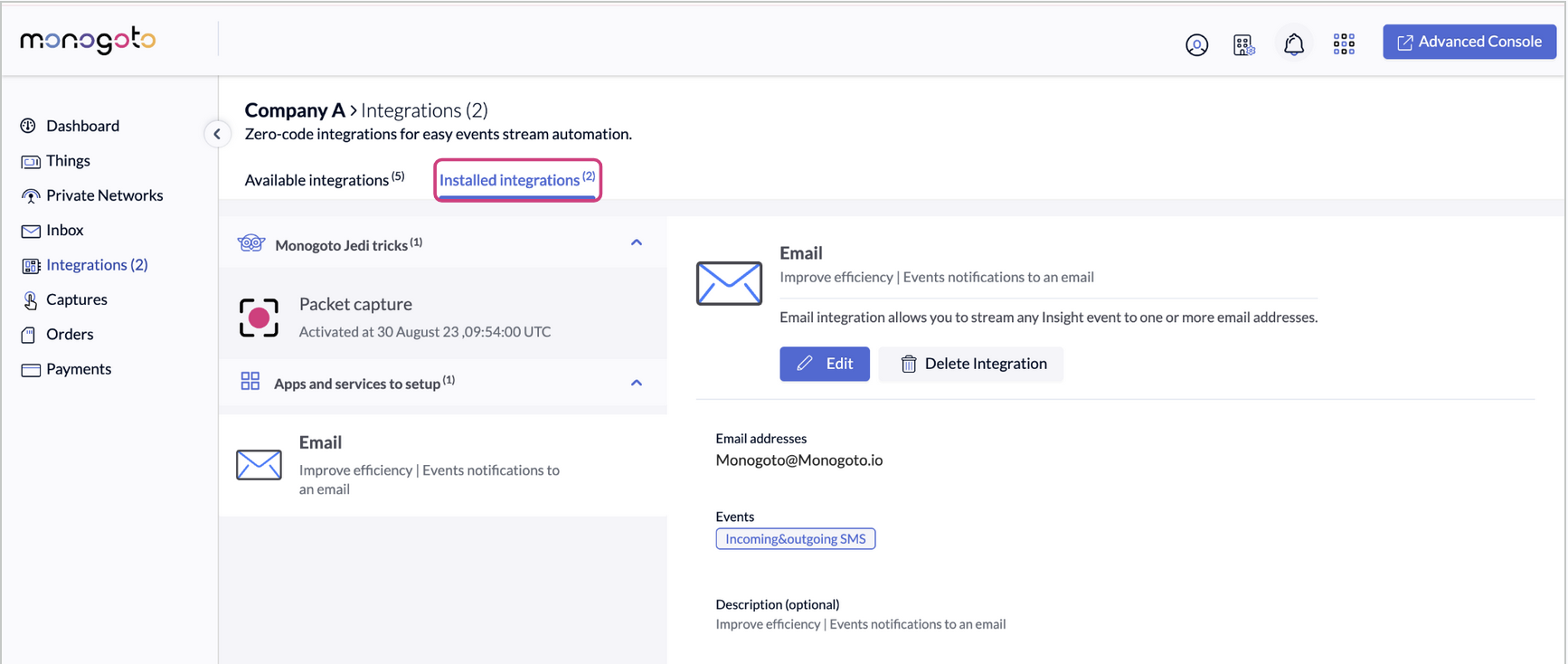Click the Edit button for Email integration
This screenshot has height=664, width=1568.
[824, 364]
